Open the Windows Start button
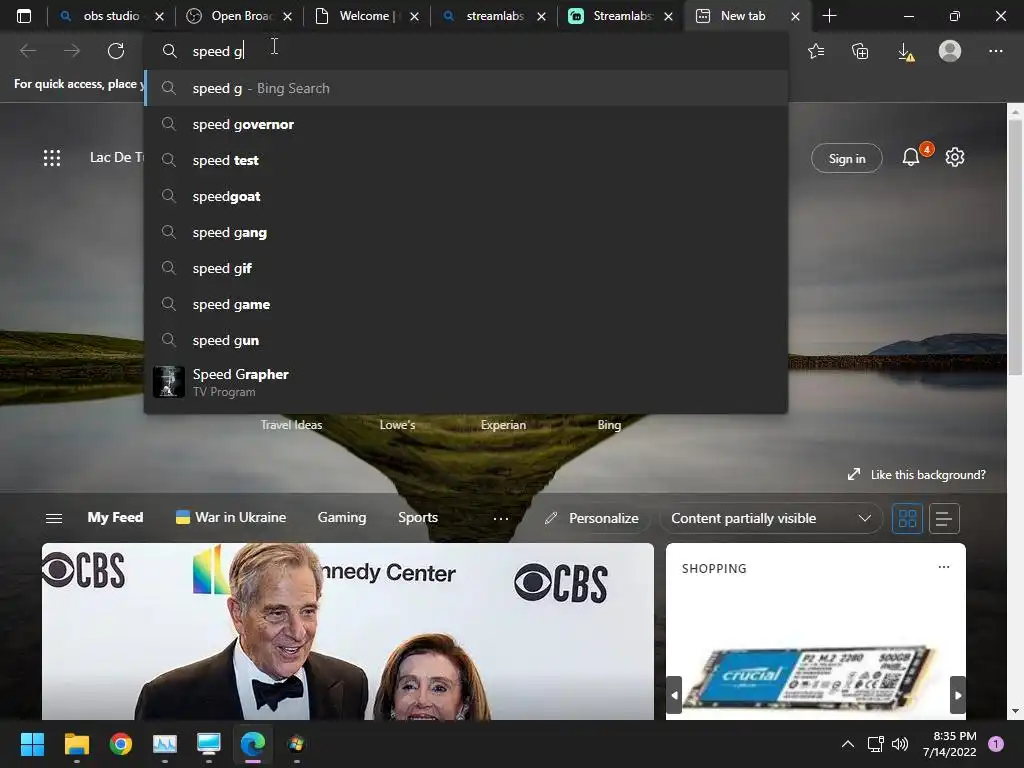Image resolution: width=1024 pixels, height=768 pixels. pyautogui.click(x=32, y=744)
